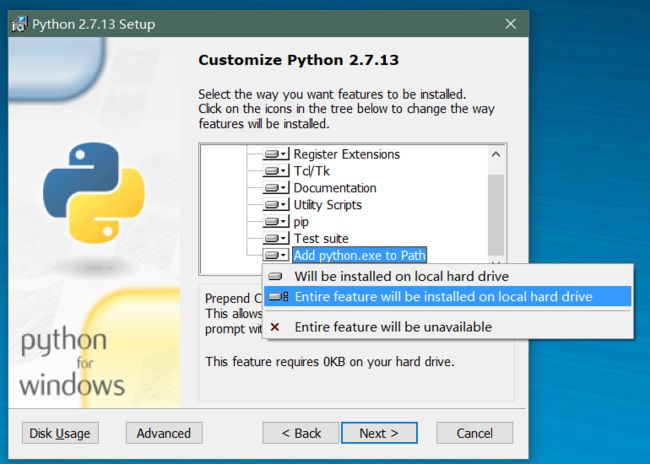Open the Advanced options button
Screen dimensions: 650x464
[x=164, y=433]
